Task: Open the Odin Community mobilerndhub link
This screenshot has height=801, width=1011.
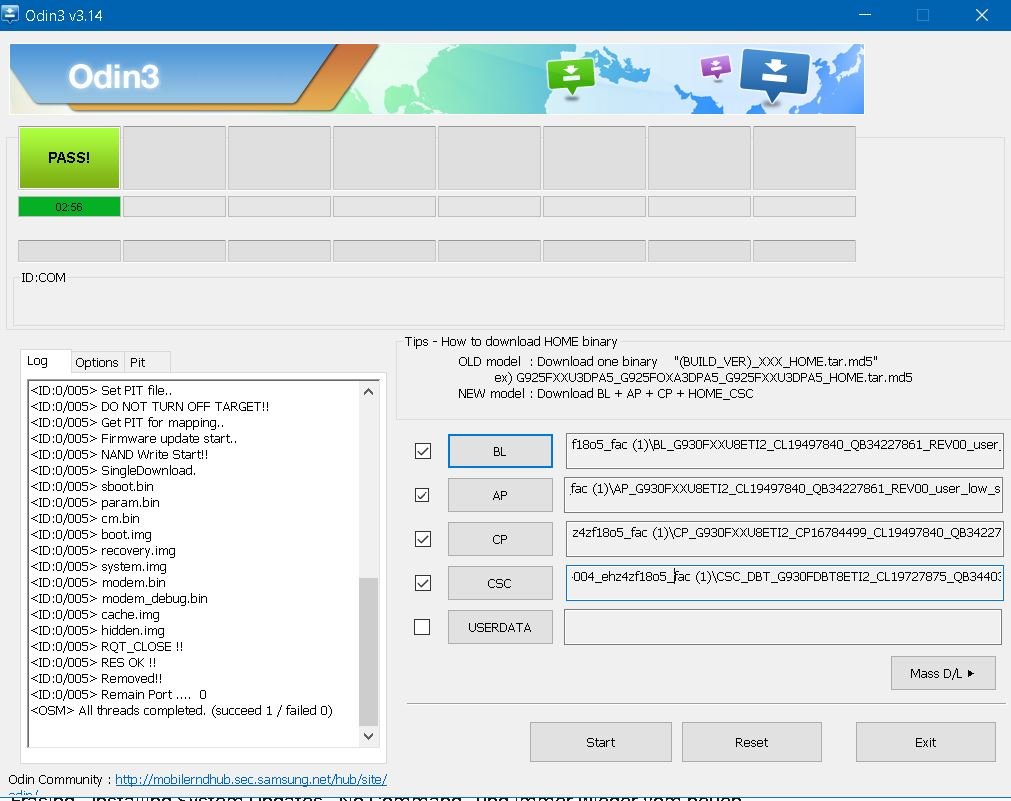Action: [x=251, y=779]
